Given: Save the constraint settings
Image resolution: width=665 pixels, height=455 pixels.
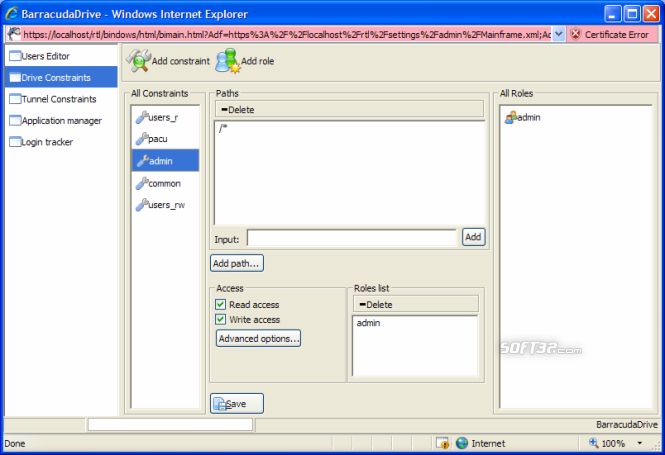Looking at the screenshot, I should [x=237, y=403].
